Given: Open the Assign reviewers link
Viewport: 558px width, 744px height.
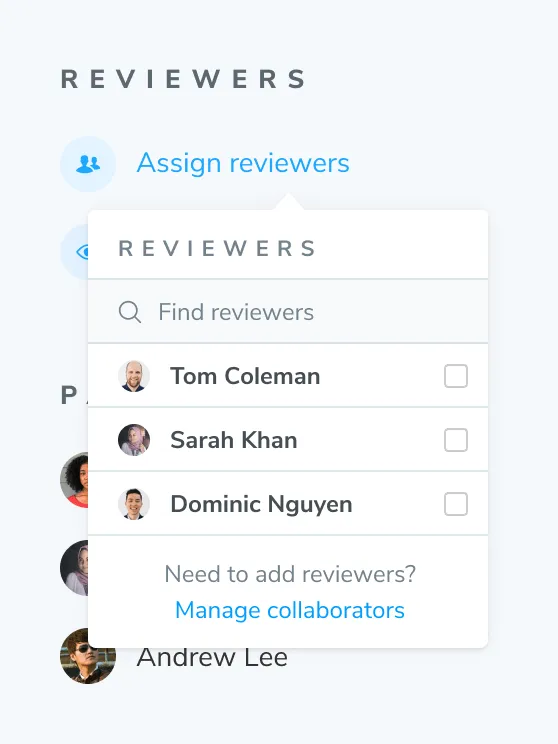Looking at the screenshot, I should pos(243,163).
